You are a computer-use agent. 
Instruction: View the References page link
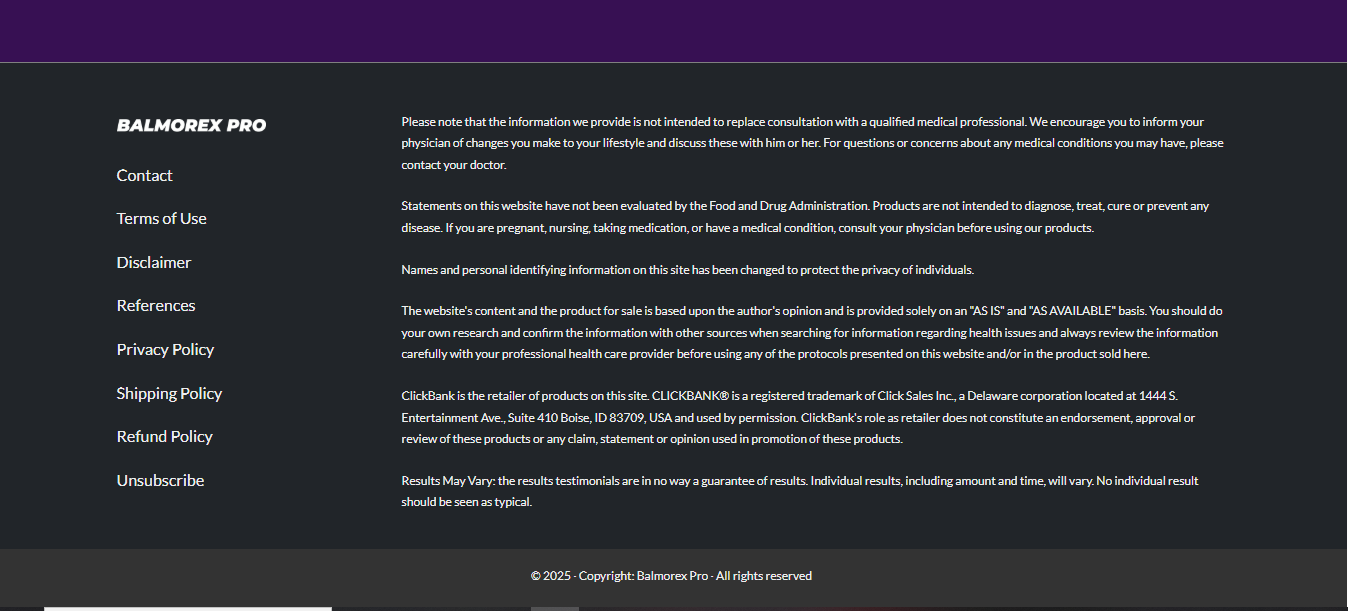pyautogui.click(x=155, y=305)
